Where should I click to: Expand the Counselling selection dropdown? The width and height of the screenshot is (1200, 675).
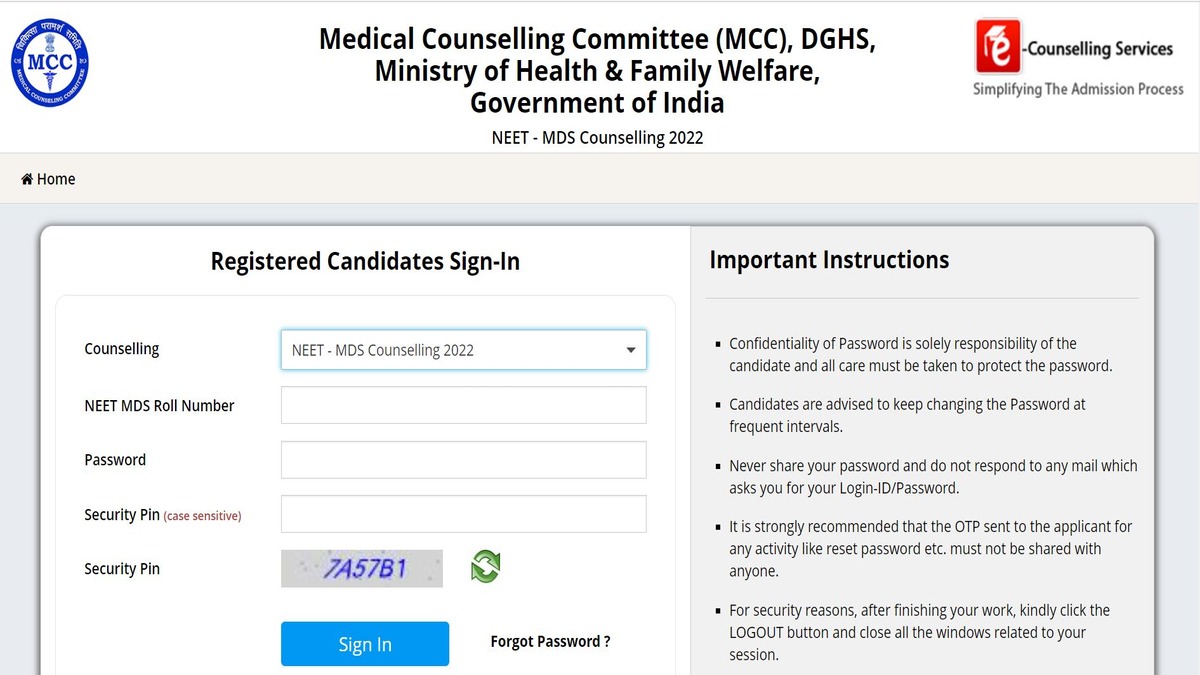pos(463,350)
